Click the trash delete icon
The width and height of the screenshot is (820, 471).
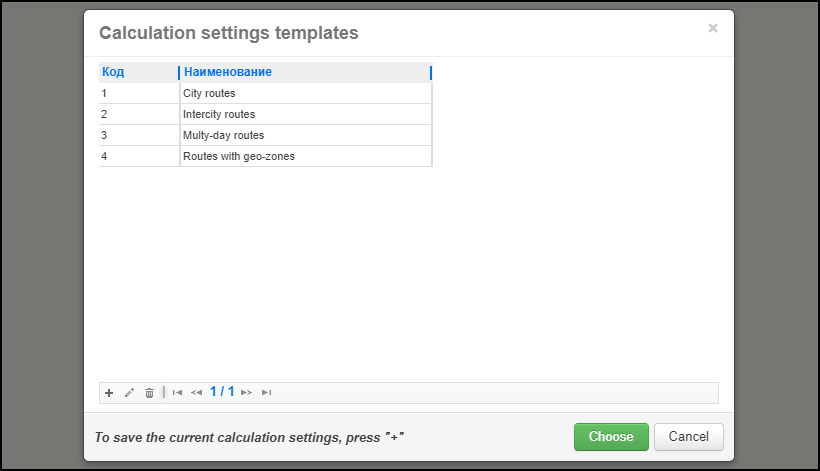pos(149,393)
